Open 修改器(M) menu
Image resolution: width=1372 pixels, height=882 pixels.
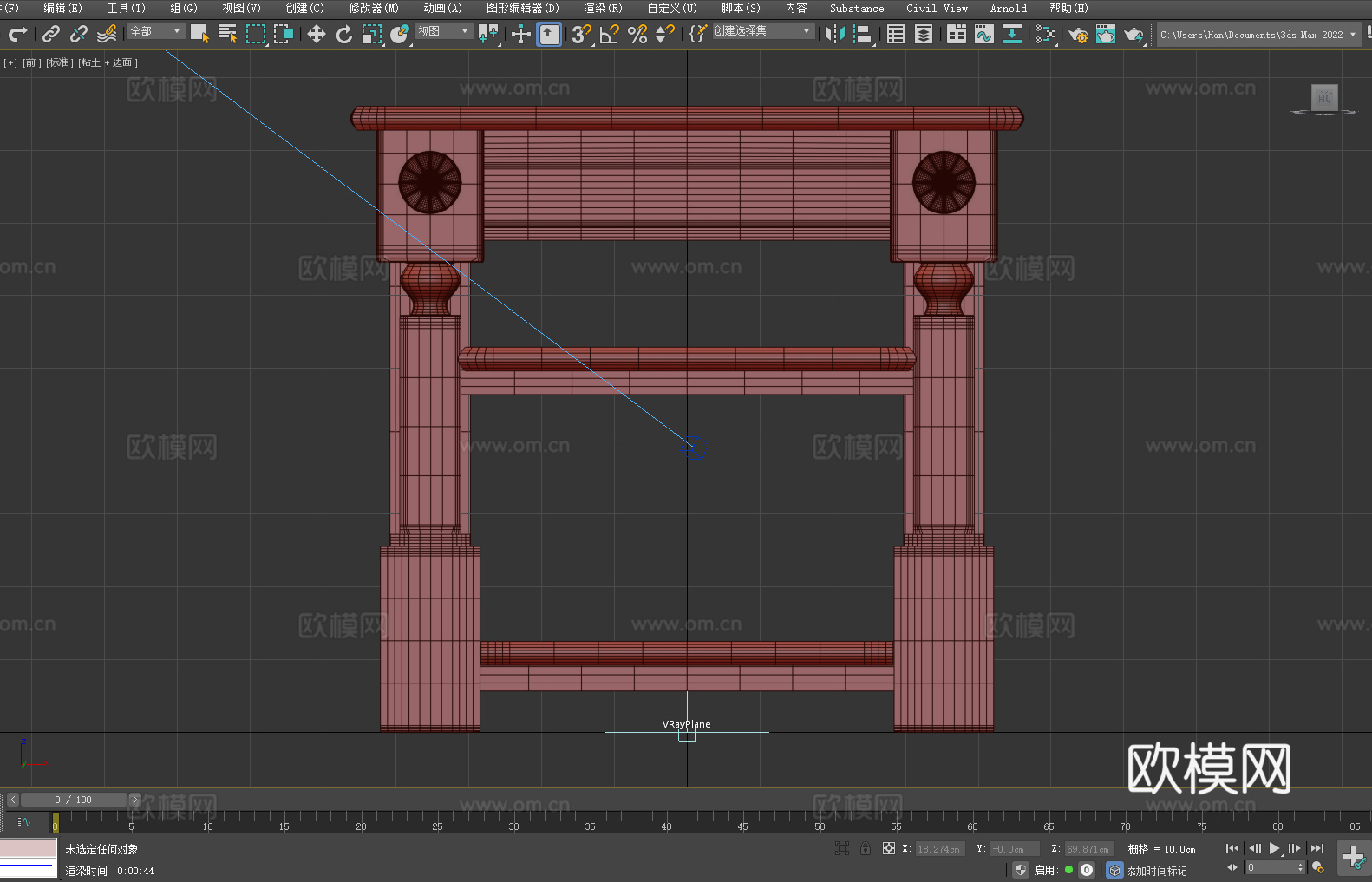pyautogui.click(x=374, y=8)
